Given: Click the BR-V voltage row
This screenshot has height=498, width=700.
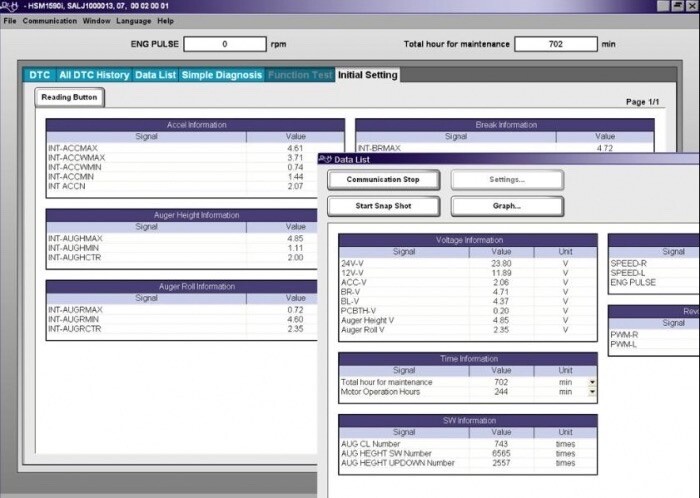Looking at the screenshot, I should tap(468, 292).
